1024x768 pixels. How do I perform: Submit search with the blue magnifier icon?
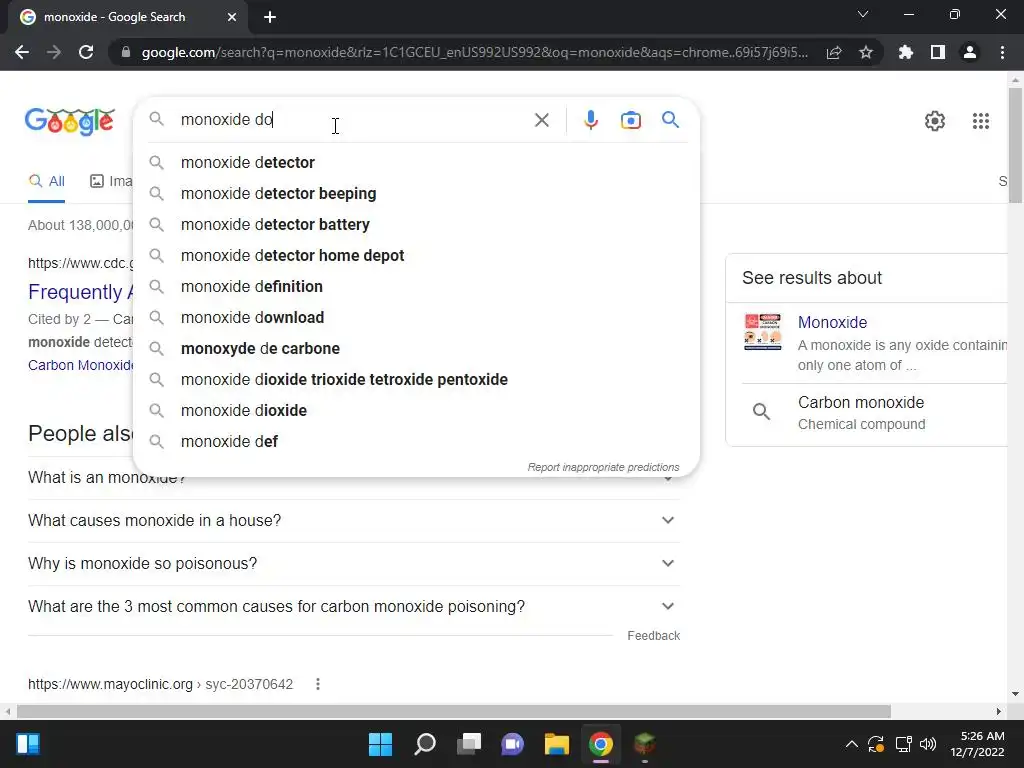(670, 120)
